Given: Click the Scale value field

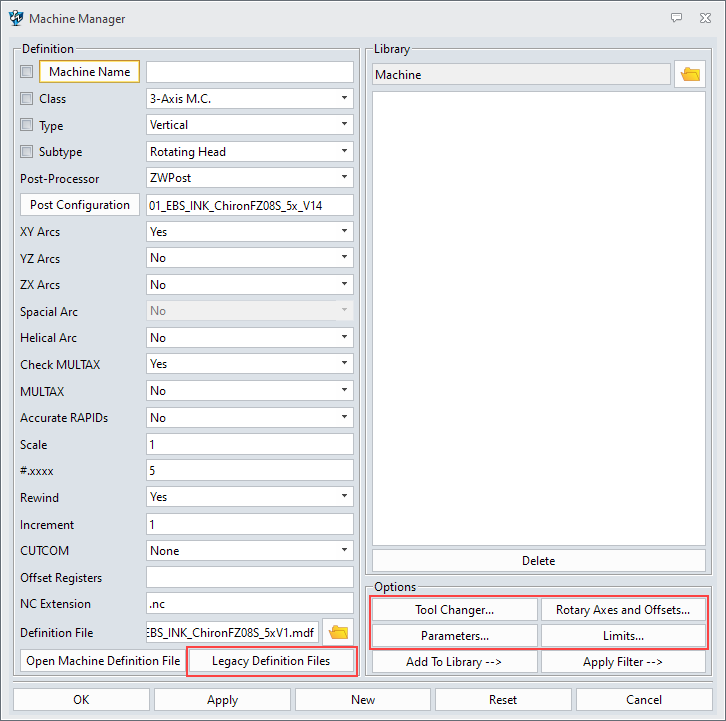Looking at the screenshot, I should coord(250,444).
